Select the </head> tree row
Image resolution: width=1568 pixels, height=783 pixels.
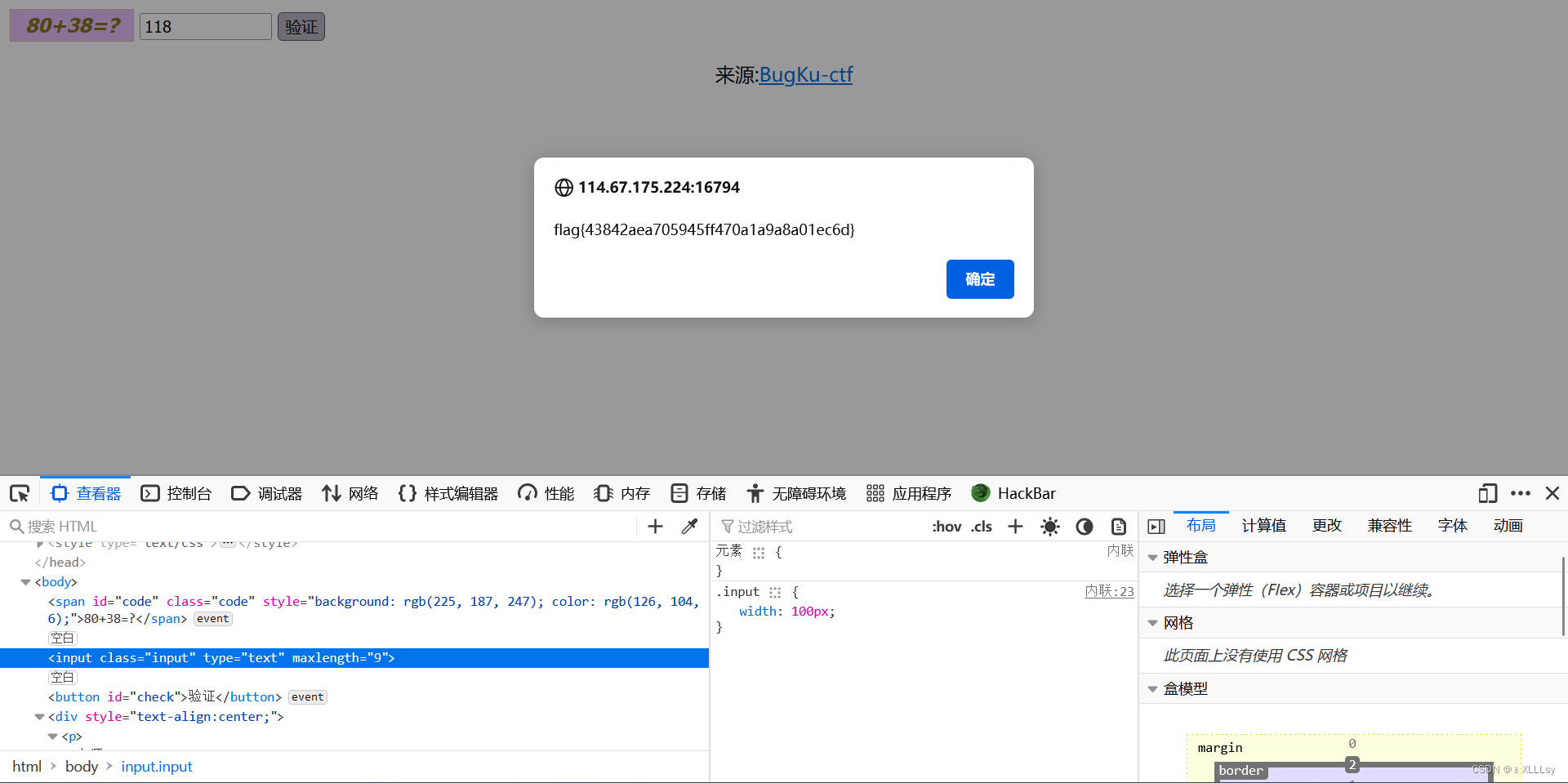point(354,563)
